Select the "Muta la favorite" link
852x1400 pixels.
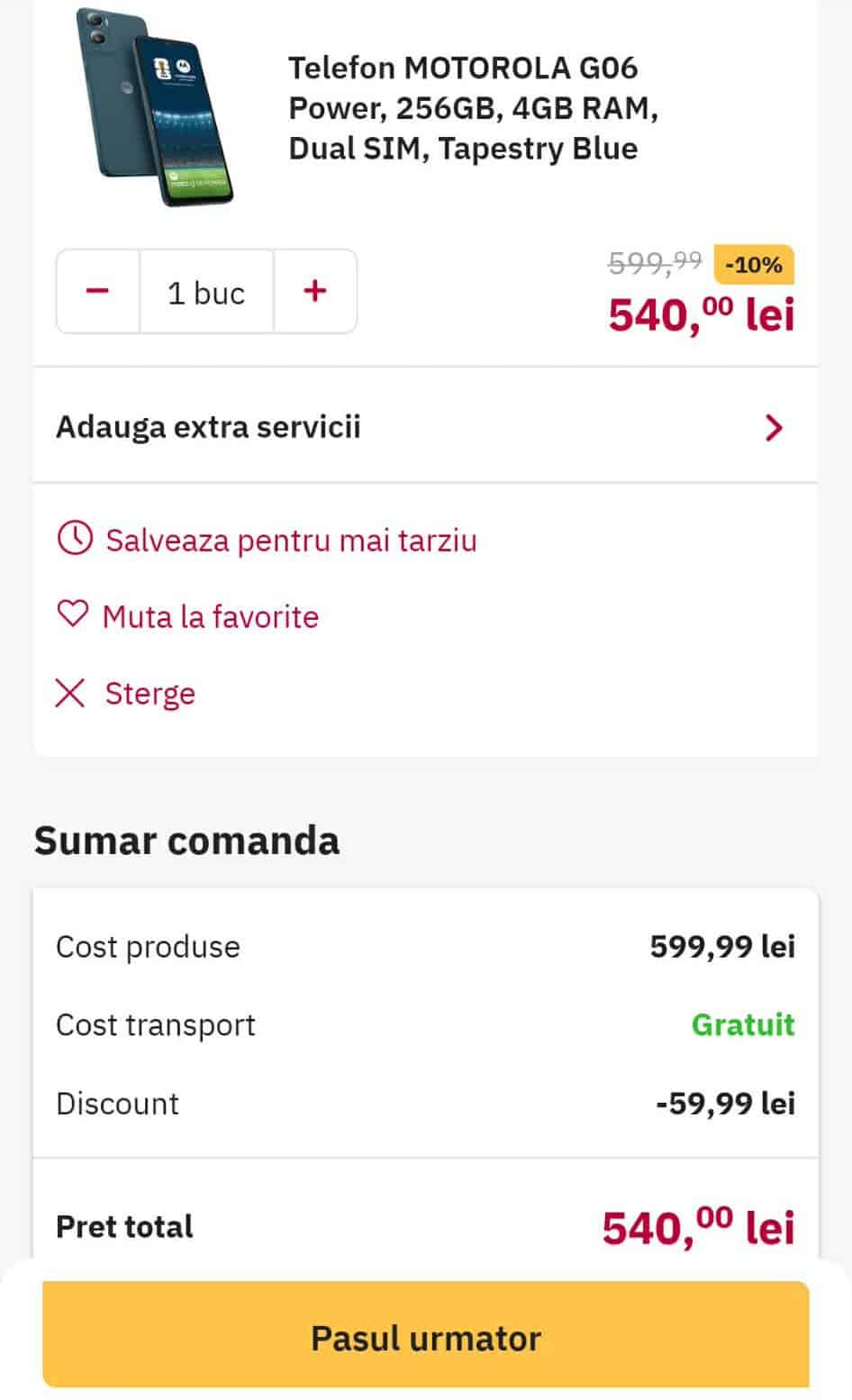click(x=211, y=617)
